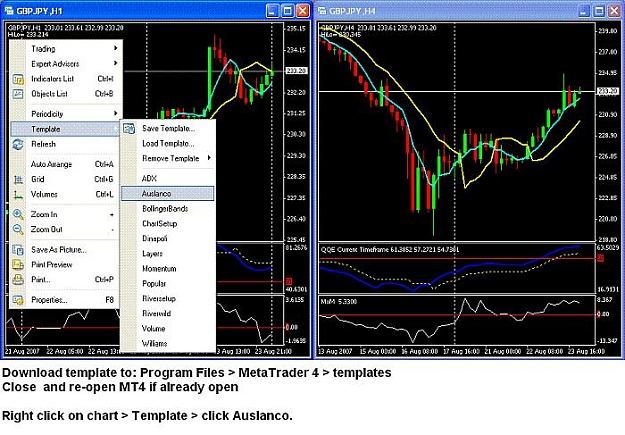This screenshot has width=625, height=435.
Task: Click the Zoom In magnifier icon
Action: pos(18,215)
